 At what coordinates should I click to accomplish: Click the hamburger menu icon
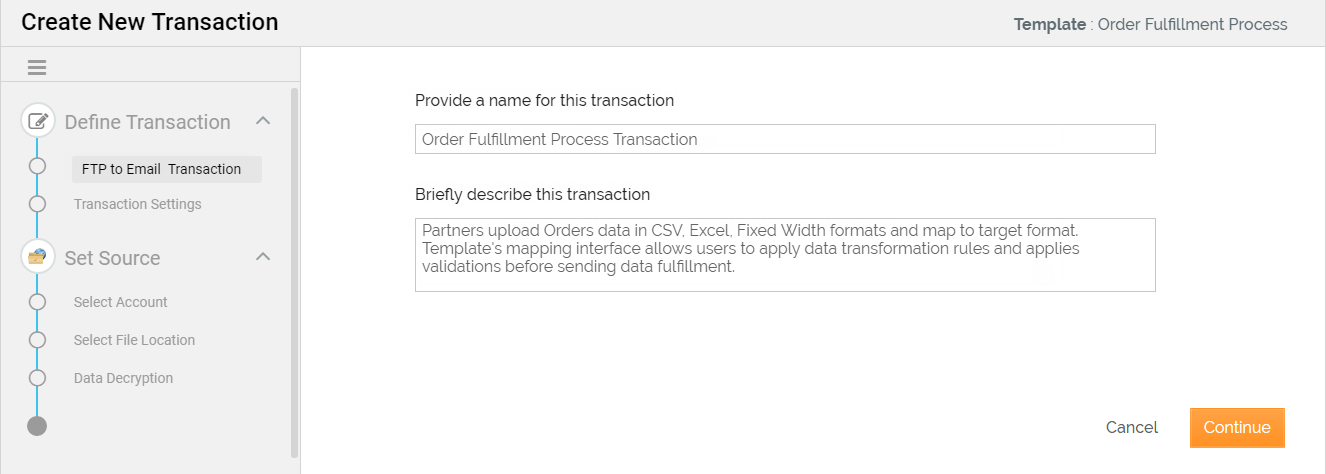click(37, 68)
